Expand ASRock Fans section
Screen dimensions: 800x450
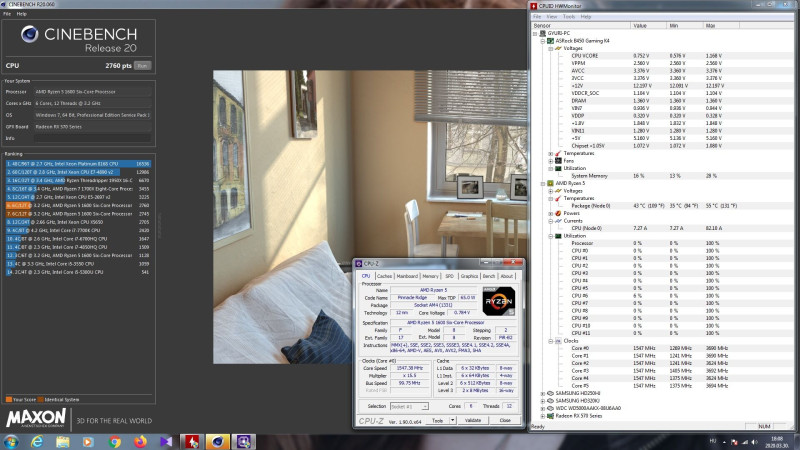(x=551, y=161)
